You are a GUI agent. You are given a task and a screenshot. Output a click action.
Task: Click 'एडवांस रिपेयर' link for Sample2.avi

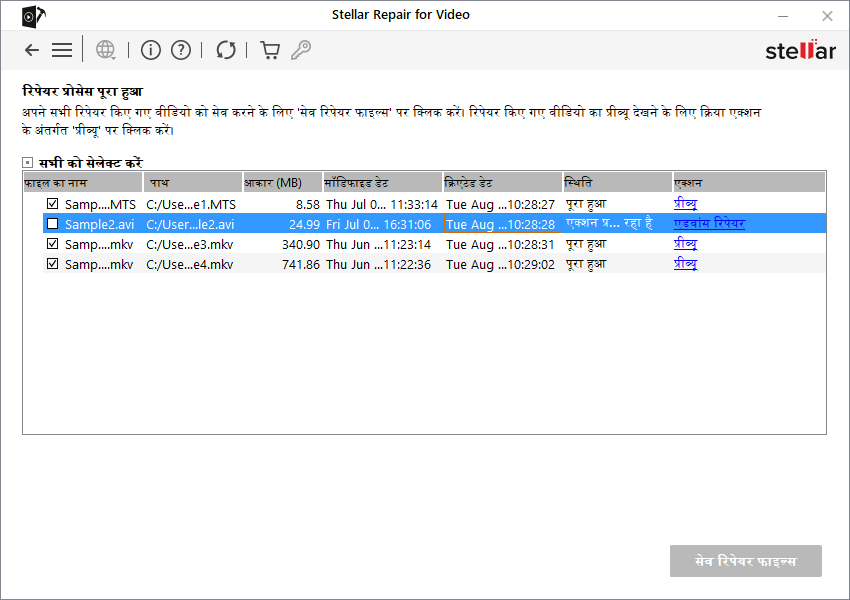pos(709,223)
